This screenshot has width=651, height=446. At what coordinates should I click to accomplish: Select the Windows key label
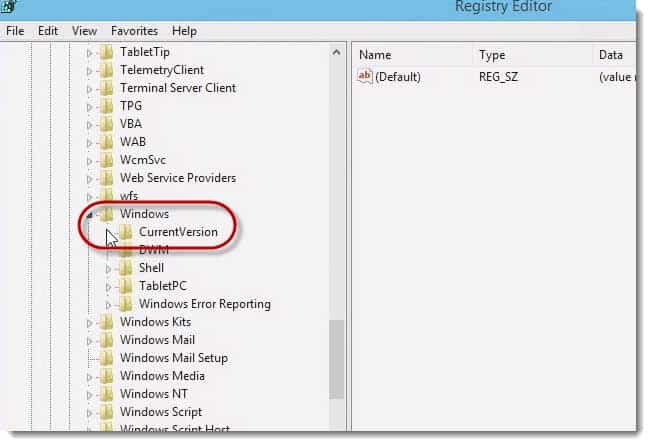144,214
